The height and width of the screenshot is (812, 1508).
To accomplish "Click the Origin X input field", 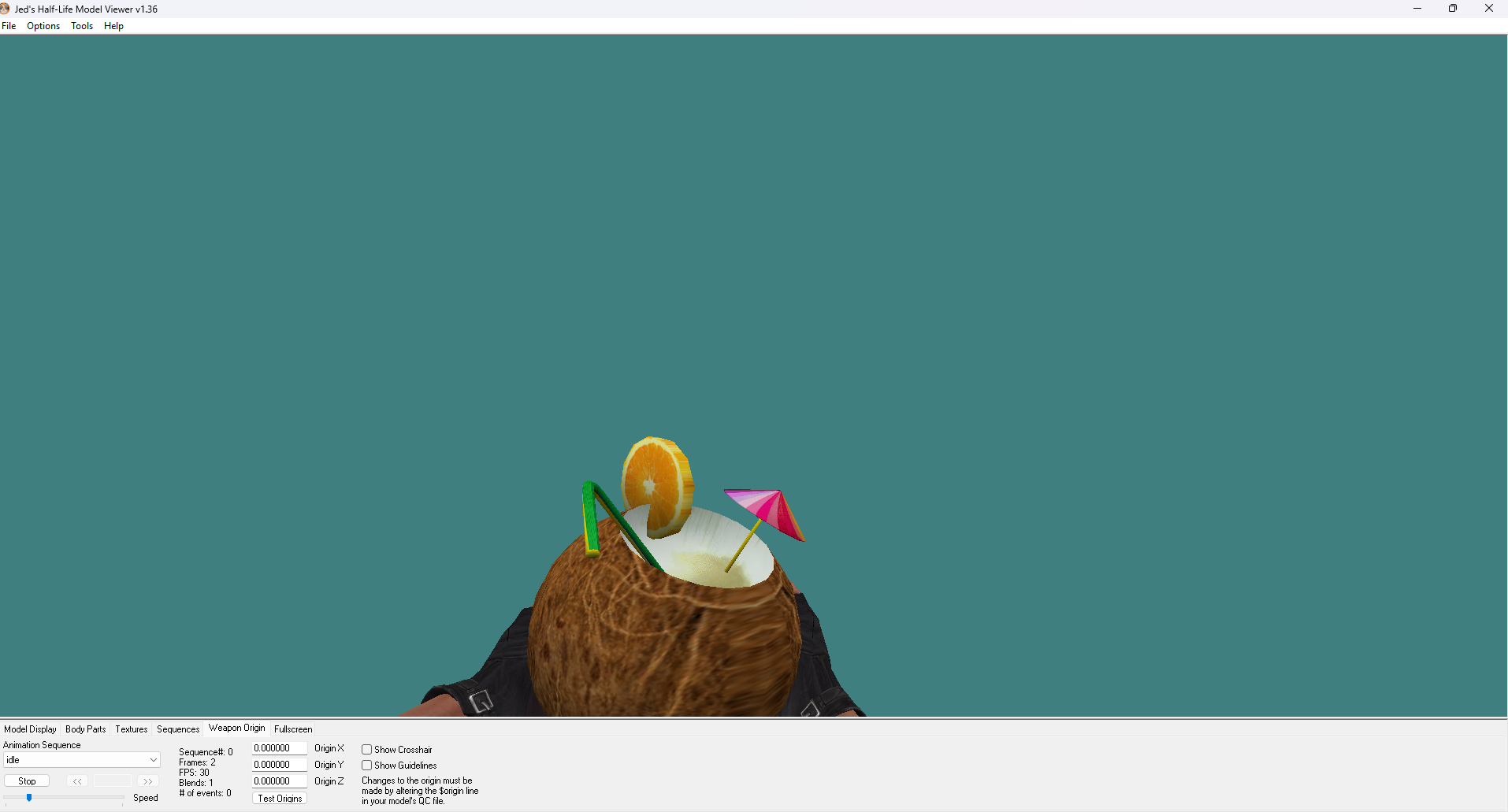I will click(x=280, y=748).
